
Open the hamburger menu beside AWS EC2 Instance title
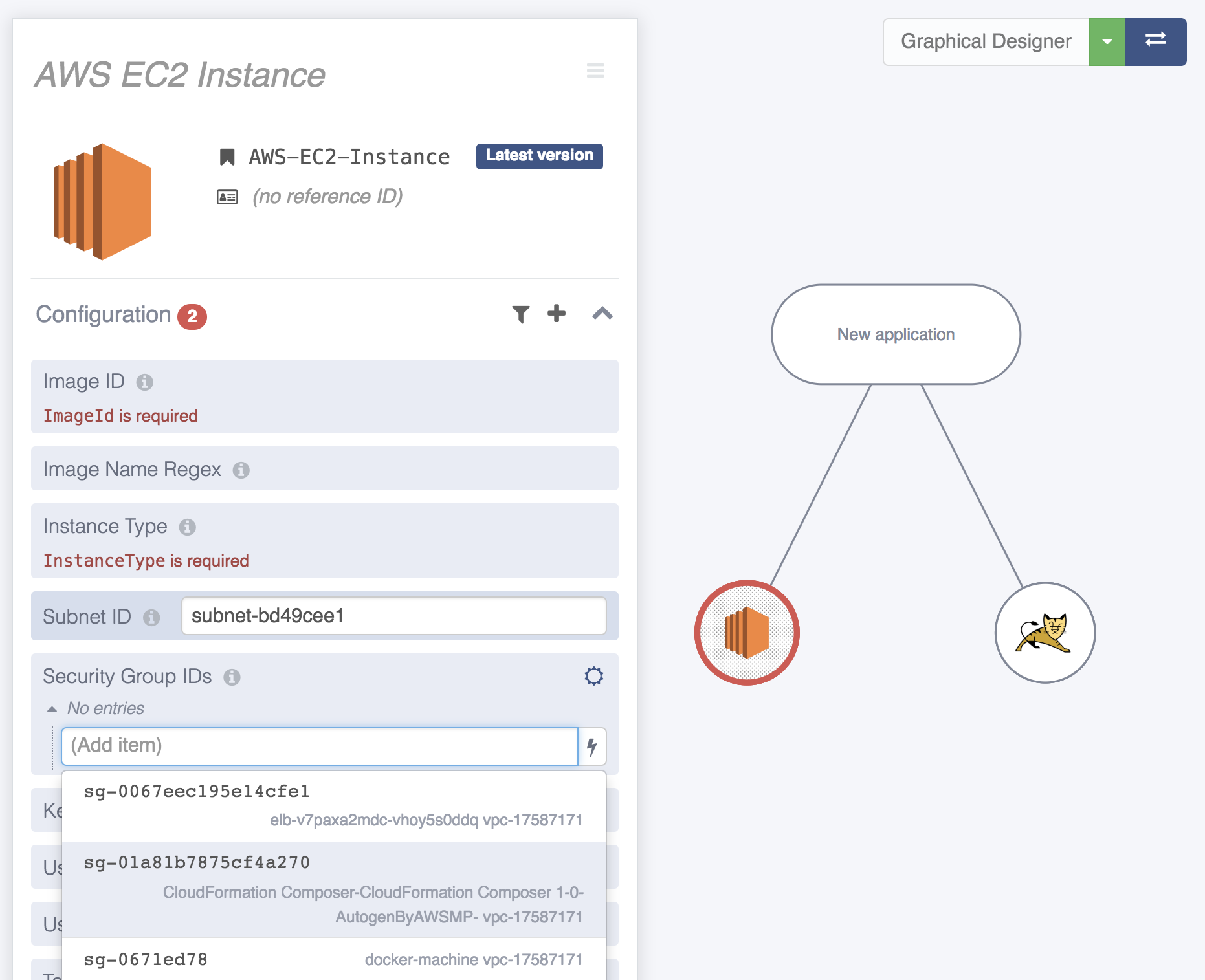595,71
